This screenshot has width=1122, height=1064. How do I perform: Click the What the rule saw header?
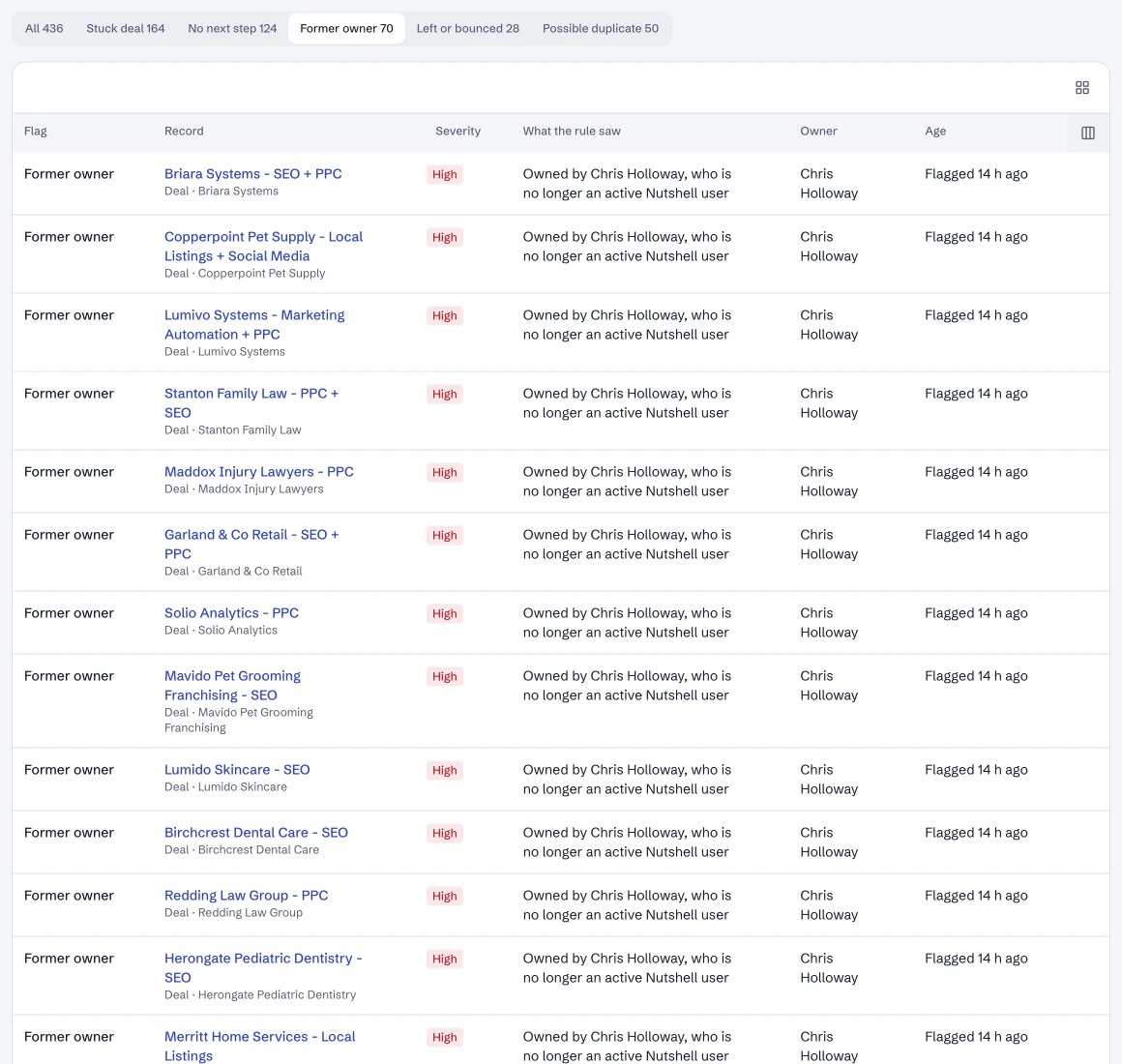point(572,131)
